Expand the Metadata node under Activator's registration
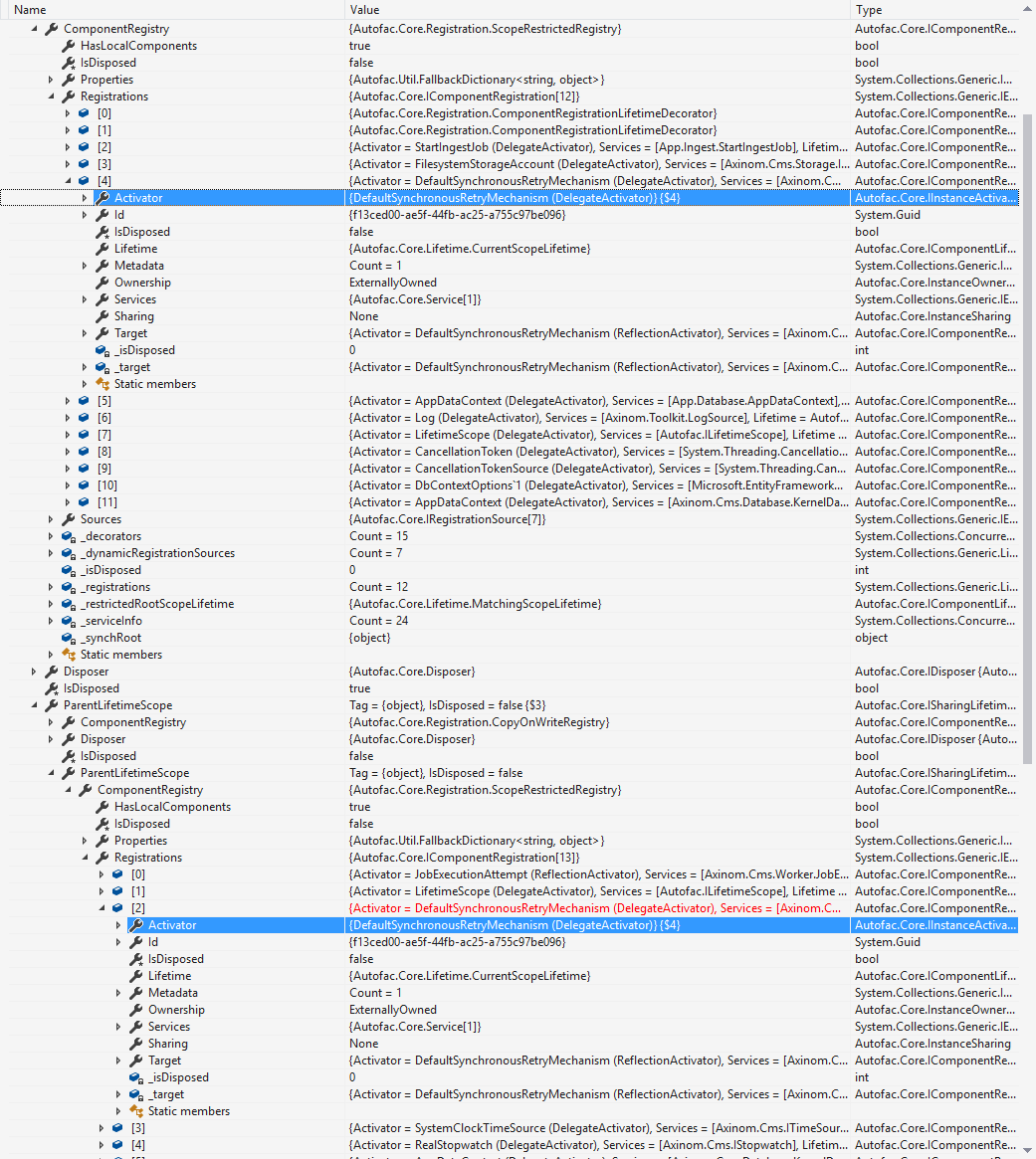 tap(86, 265)
